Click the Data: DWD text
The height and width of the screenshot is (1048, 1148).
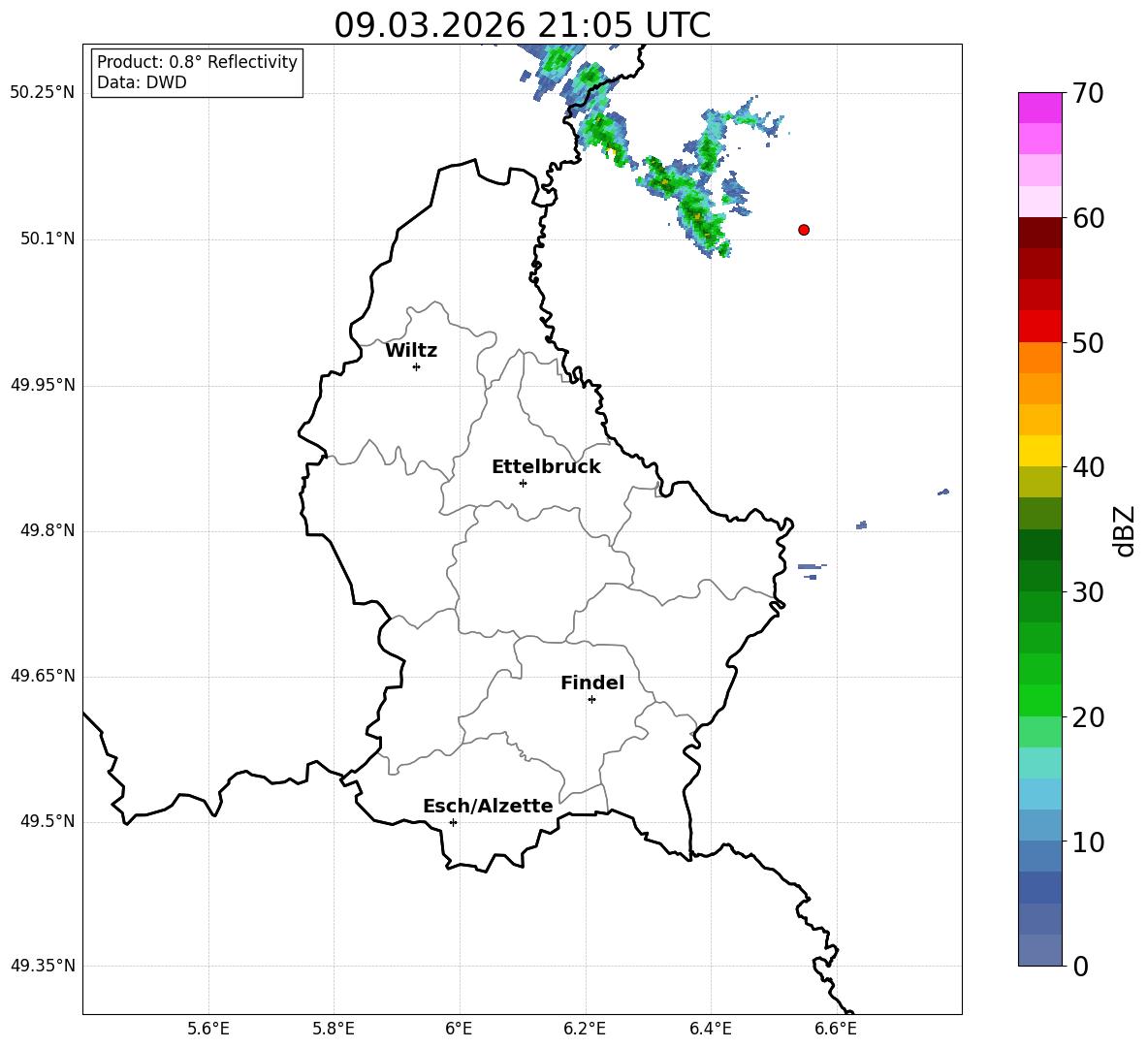click(142, 82)
